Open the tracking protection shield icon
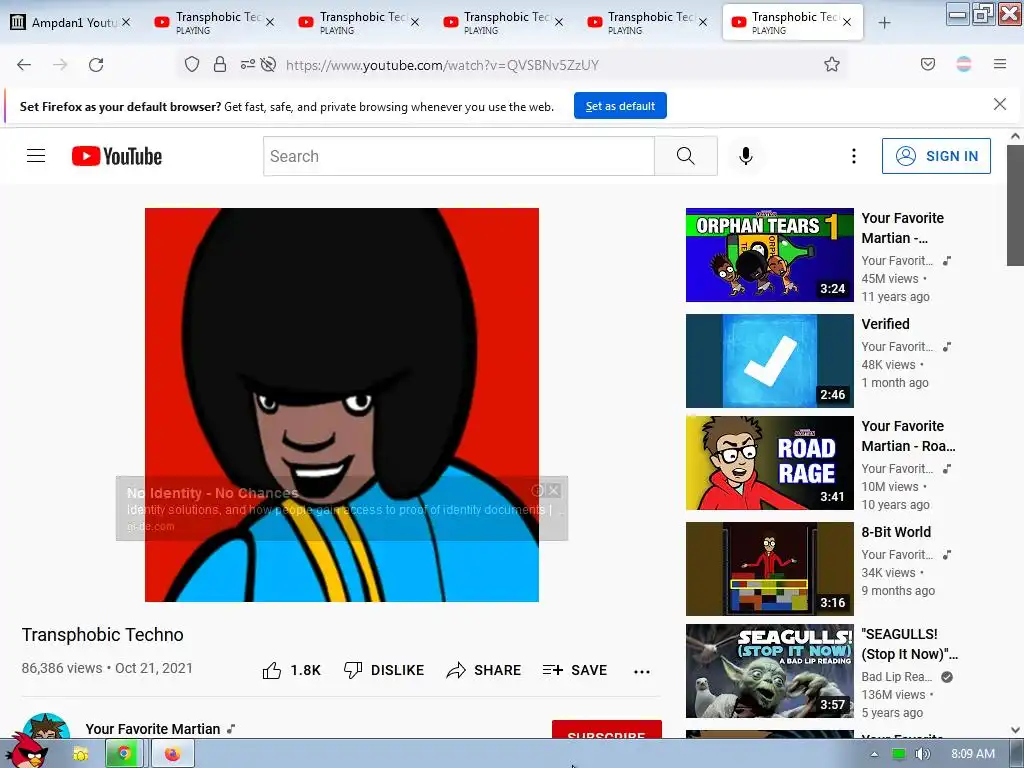 click(x=191, y=64)
